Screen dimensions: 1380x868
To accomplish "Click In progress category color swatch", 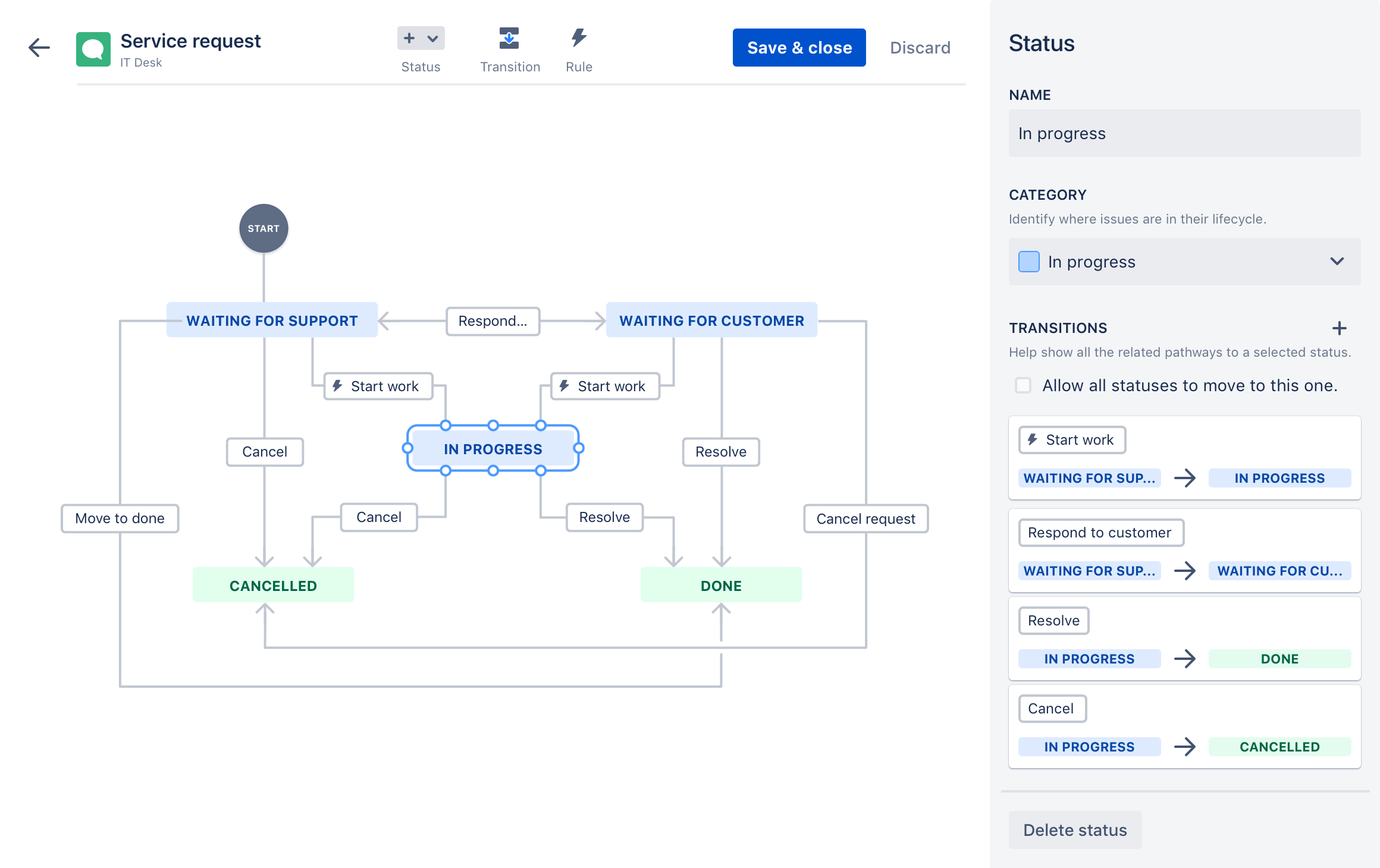I will tap(1028, 261).
